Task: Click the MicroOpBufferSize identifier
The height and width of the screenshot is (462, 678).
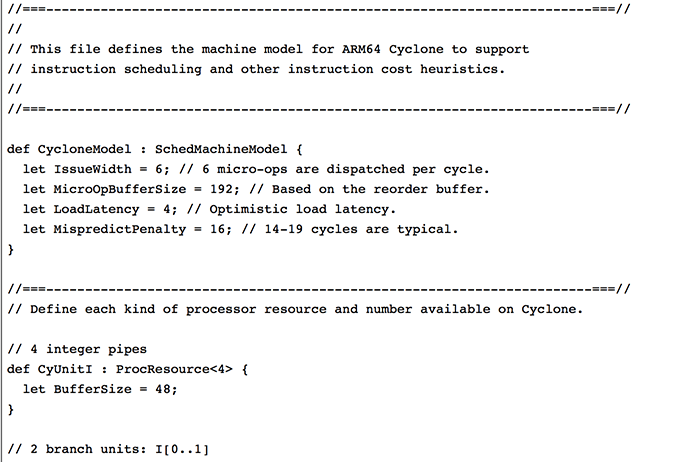Action: point(119,189)
